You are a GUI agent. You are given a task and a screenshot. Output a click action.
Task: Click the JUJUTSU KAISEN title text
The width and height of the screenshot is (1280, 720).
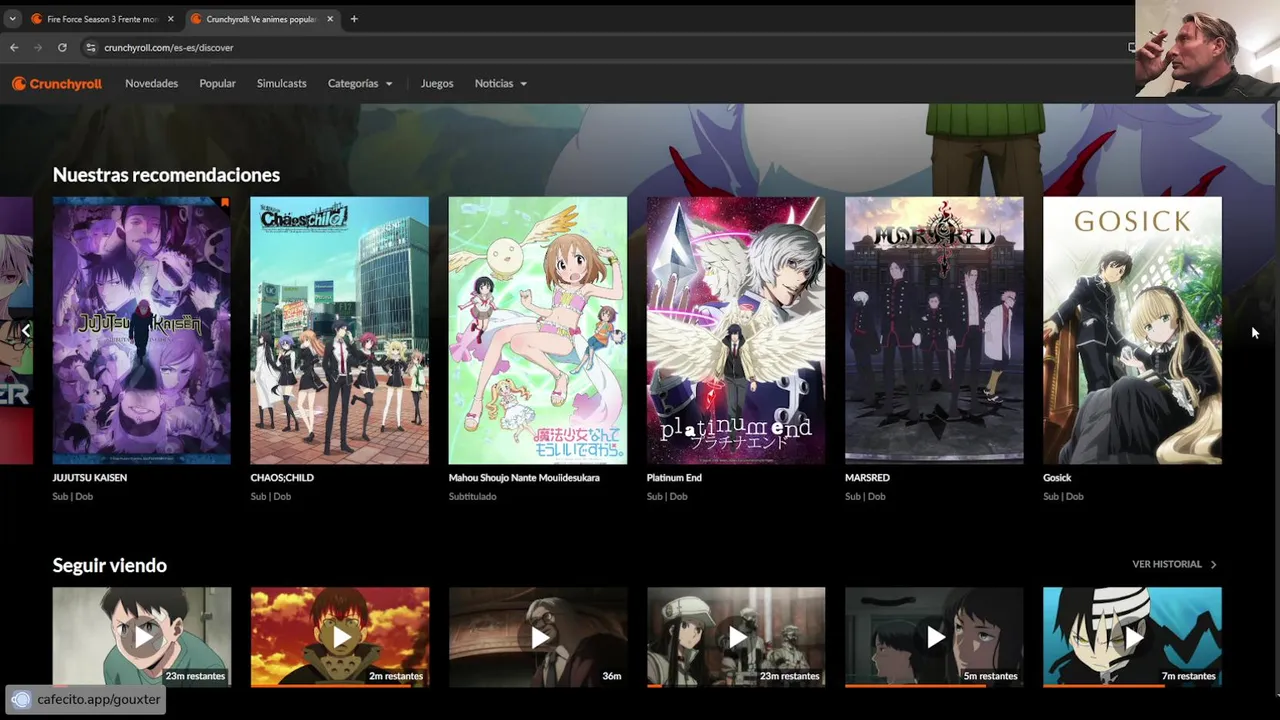pos(89,478)
